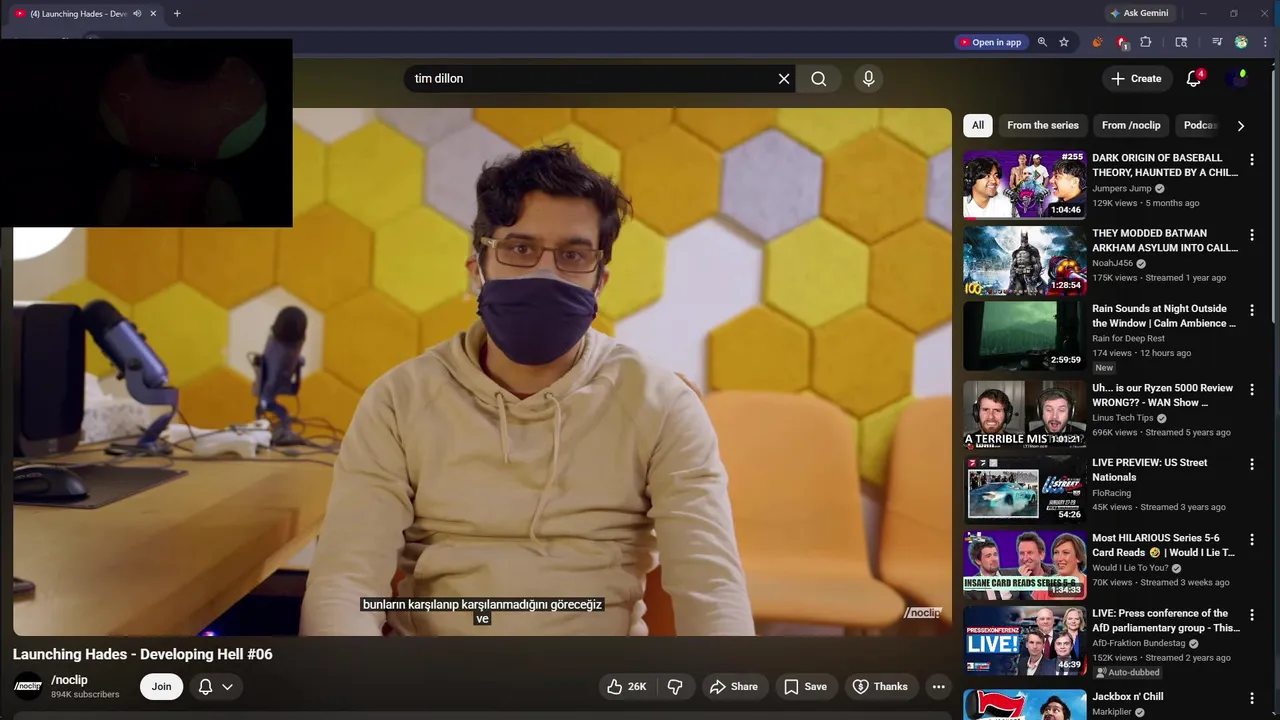1280x720 pixels.
Task: Open options for AfD press conference video
Action: pos(1251,615)
